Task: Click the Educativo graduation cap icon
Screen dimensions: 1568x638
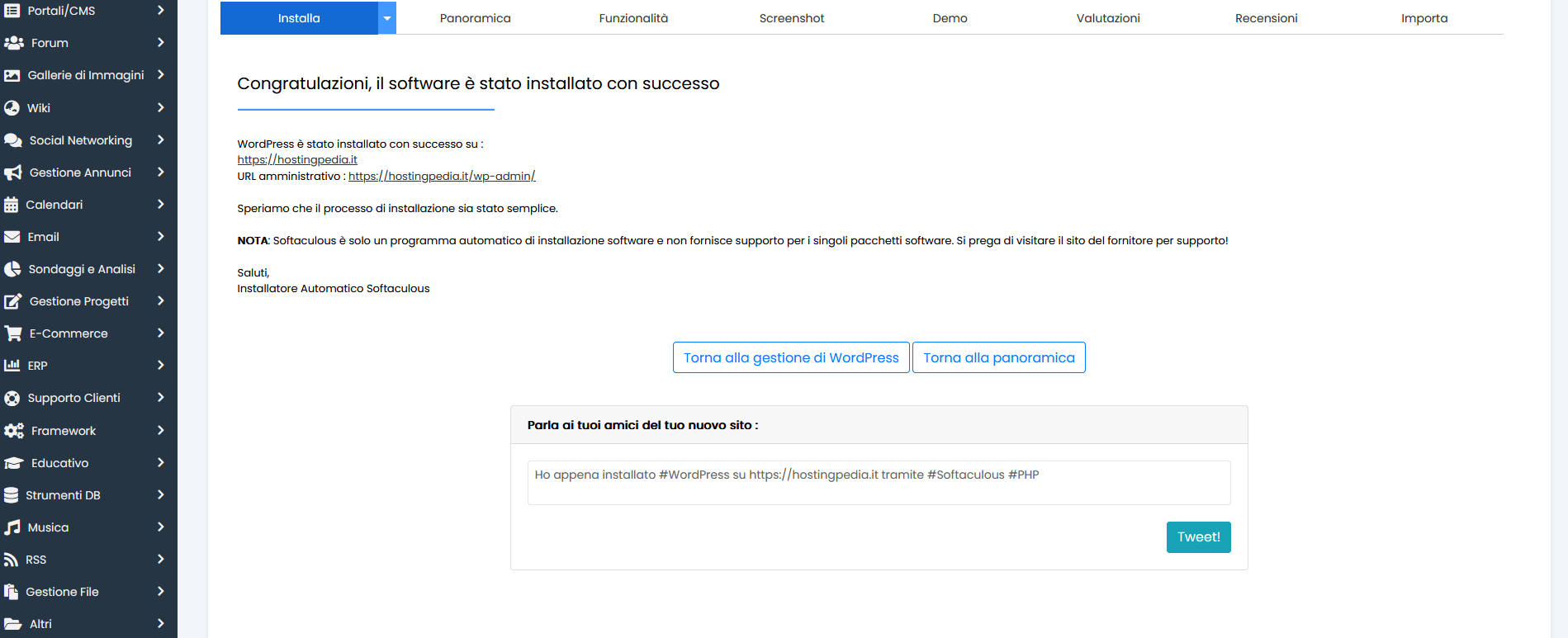Action: pos(13,463)
